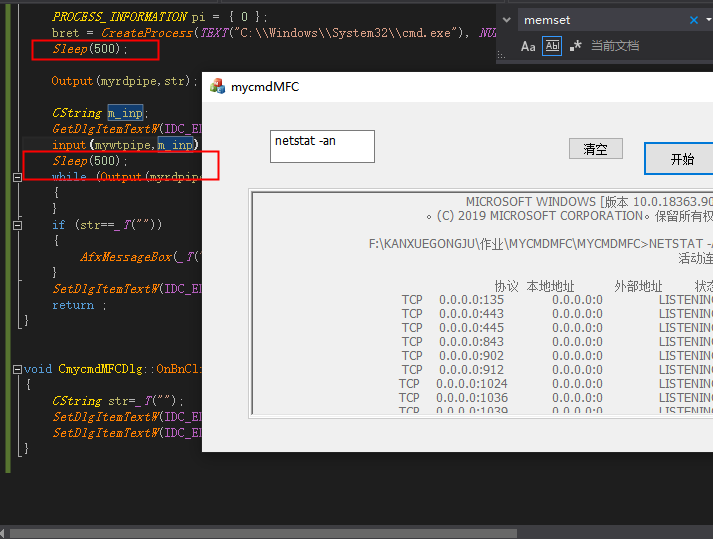Screen dimensions: 713x539
Task: Click the netstat -an command input box
Action: click(322, 146)
